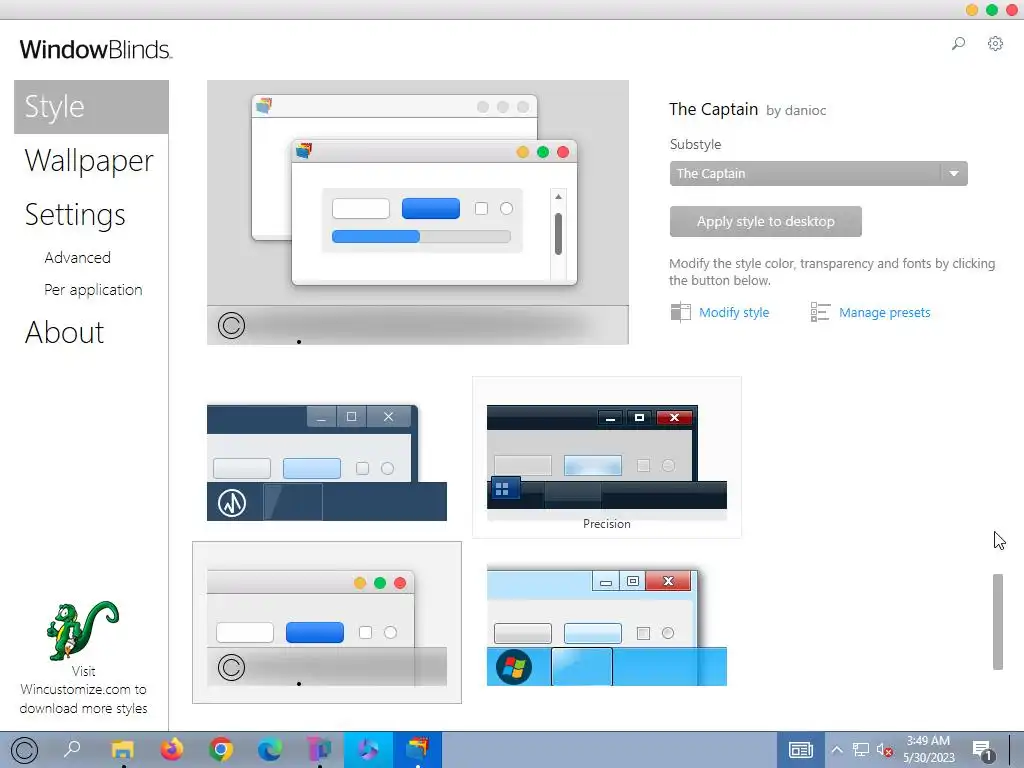
Task: Click the Wincustomize gecko mascot image
Action: (x=83, y=630)
